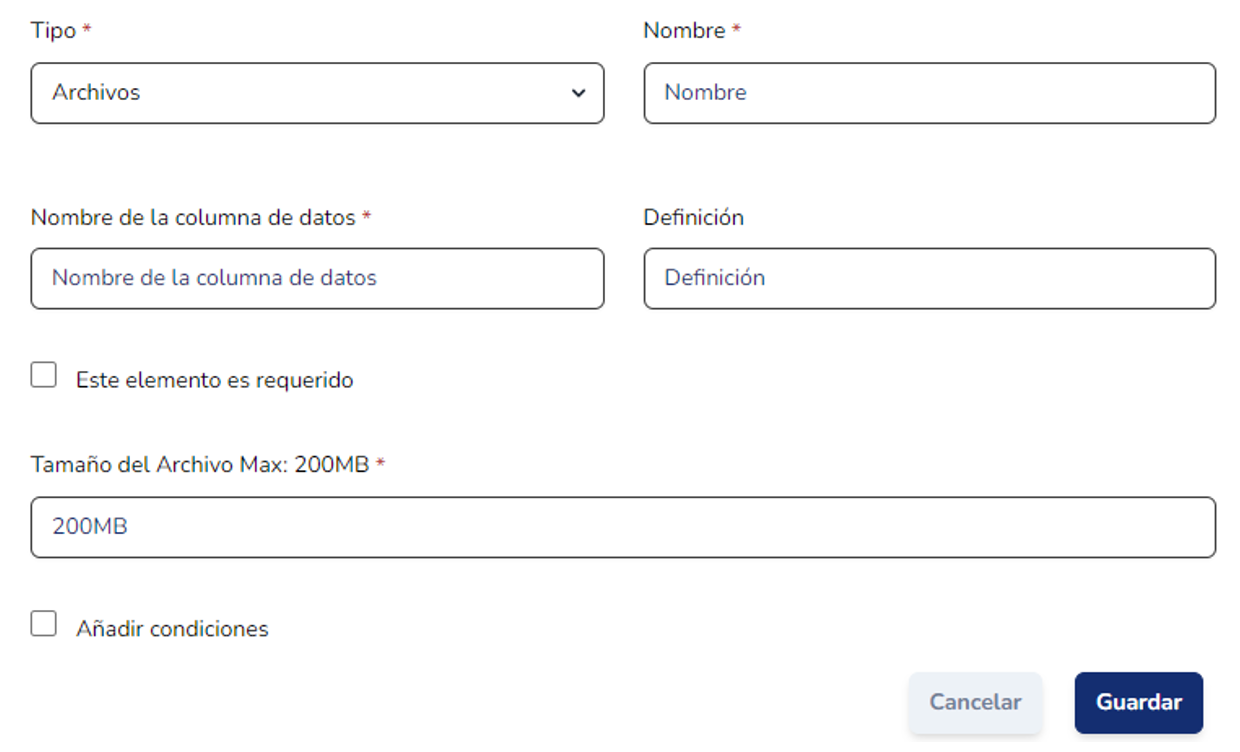The width and height of the screenshot is (1240, 752).
Task: Click the chevron arrow in Tipo selector
Action: point(578,93)
